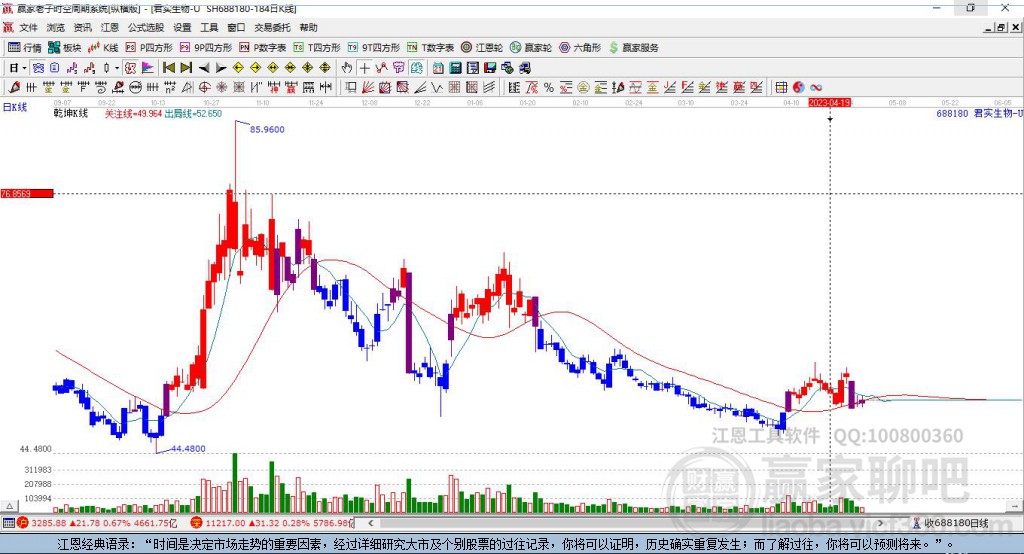The width and height of the screenshot is (1024, 554).
Task: Expand the 日 period dropdown arrow
Action: click(x=24, y=68)
